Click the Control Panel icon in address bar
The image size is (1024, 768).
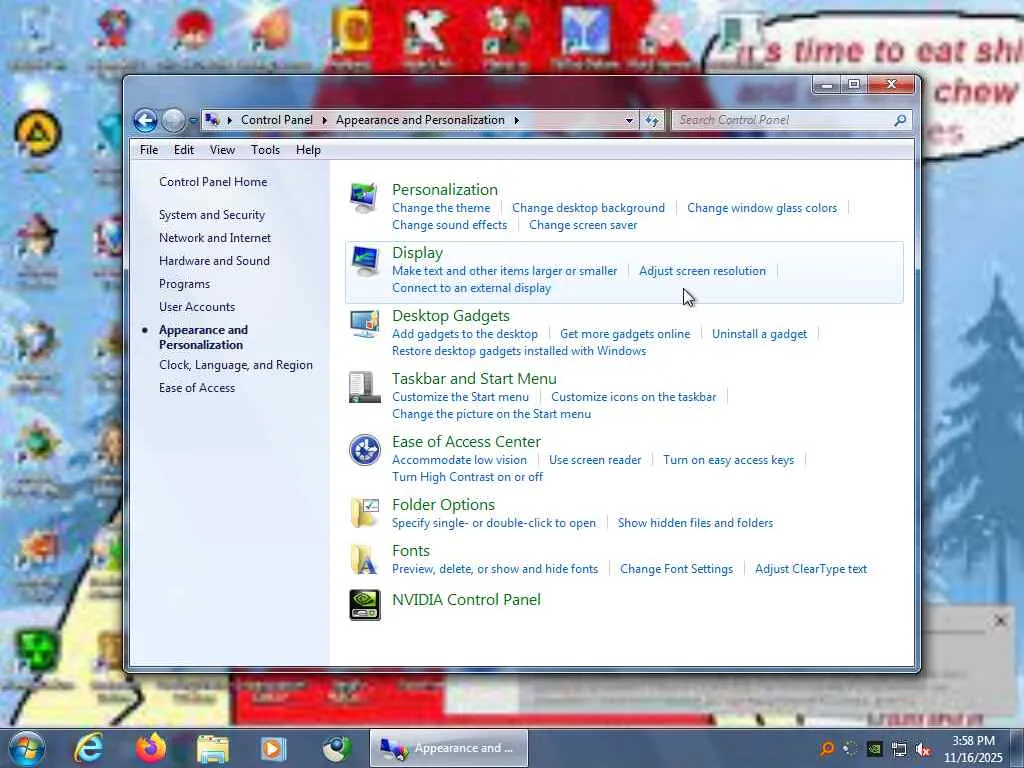(x=212, y=120)
